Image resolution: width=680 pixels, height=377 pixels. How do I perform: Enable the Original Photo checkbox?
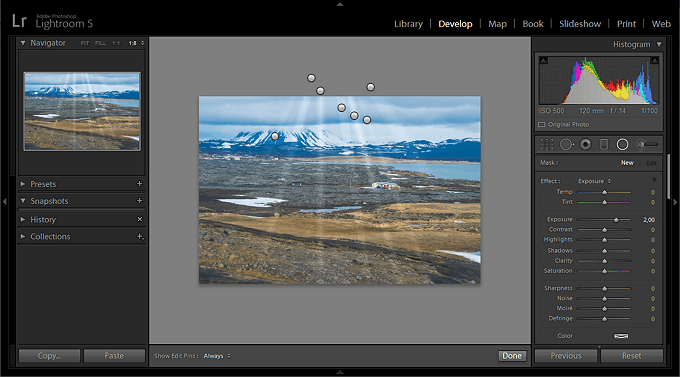point(542,125)
